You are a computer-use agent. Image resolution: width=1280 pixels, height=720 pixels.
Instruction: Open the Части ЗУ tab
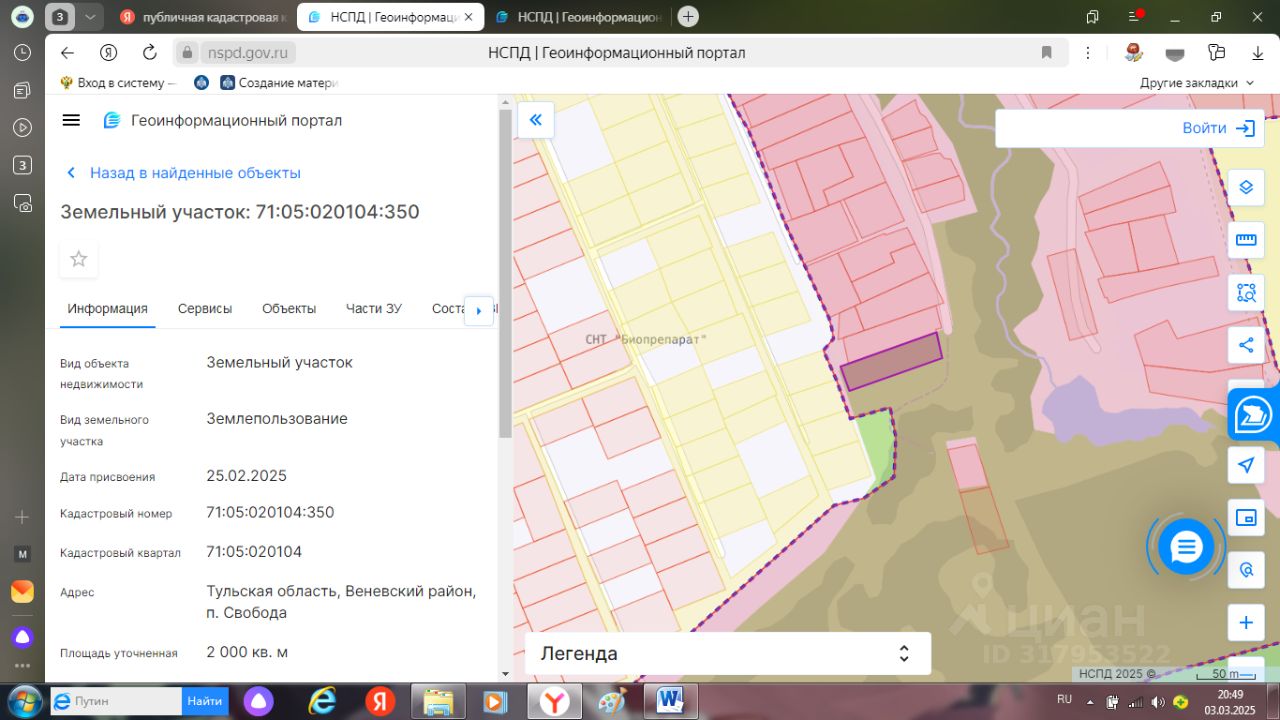[374, 308]
